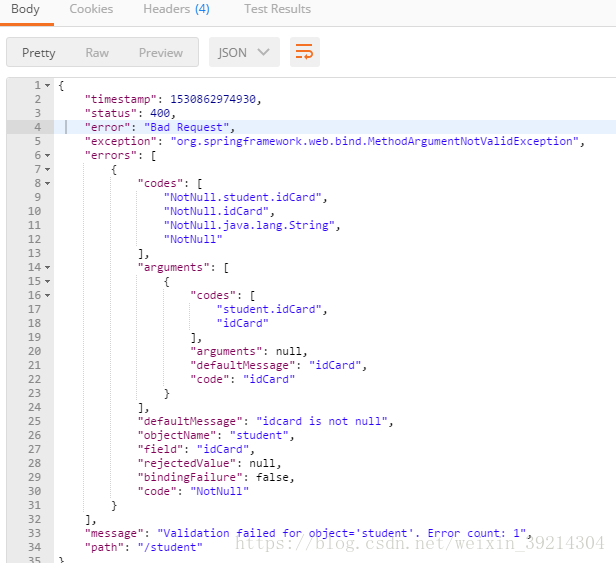Collapse the error object fold arrow on line 7
Viewport: 616px width, 563px height.
click(x=47, y=170)
